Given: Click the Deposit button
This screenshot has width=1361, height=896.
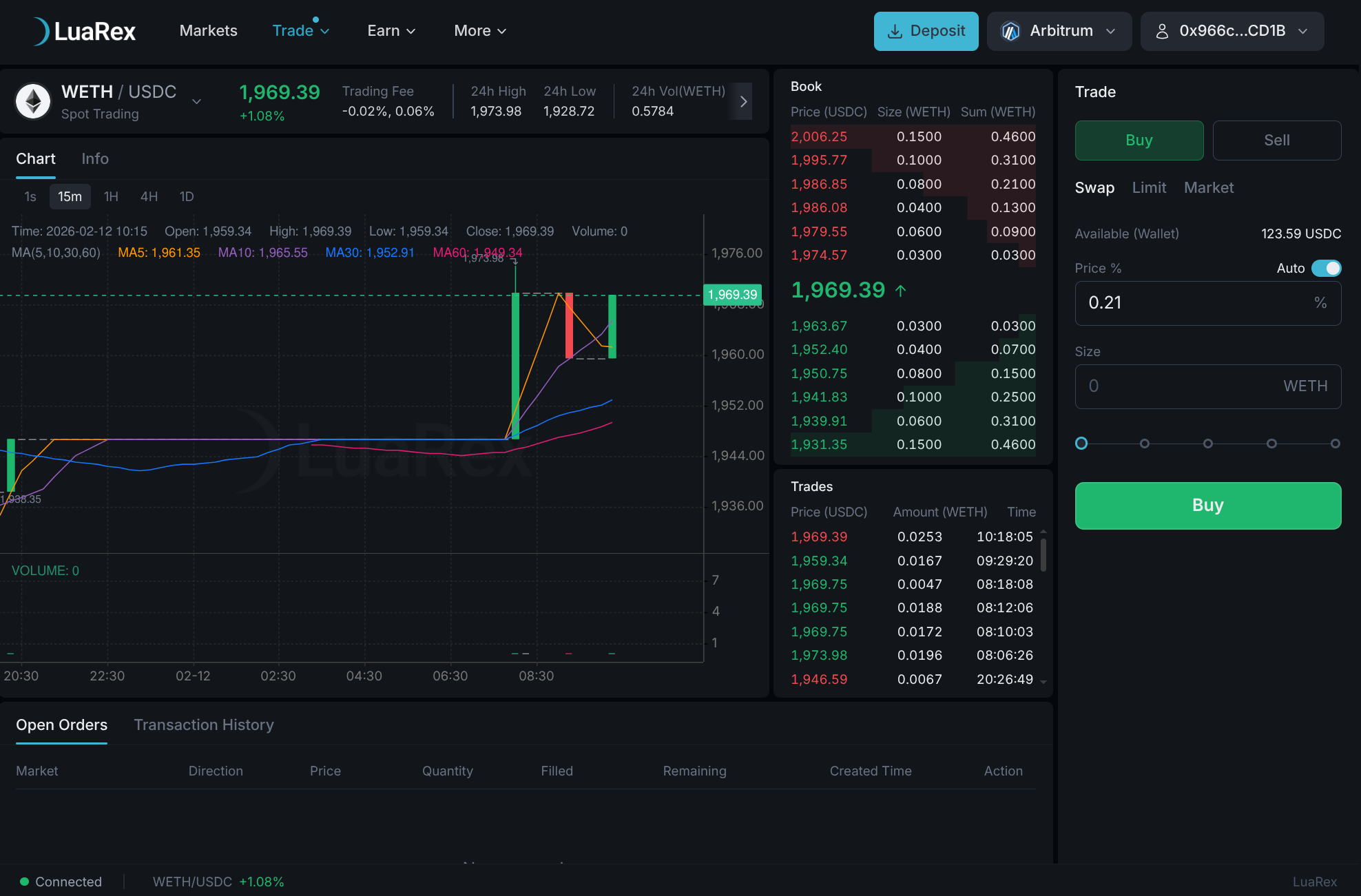Looking at the screenshot, I should (x=926, y=31).
